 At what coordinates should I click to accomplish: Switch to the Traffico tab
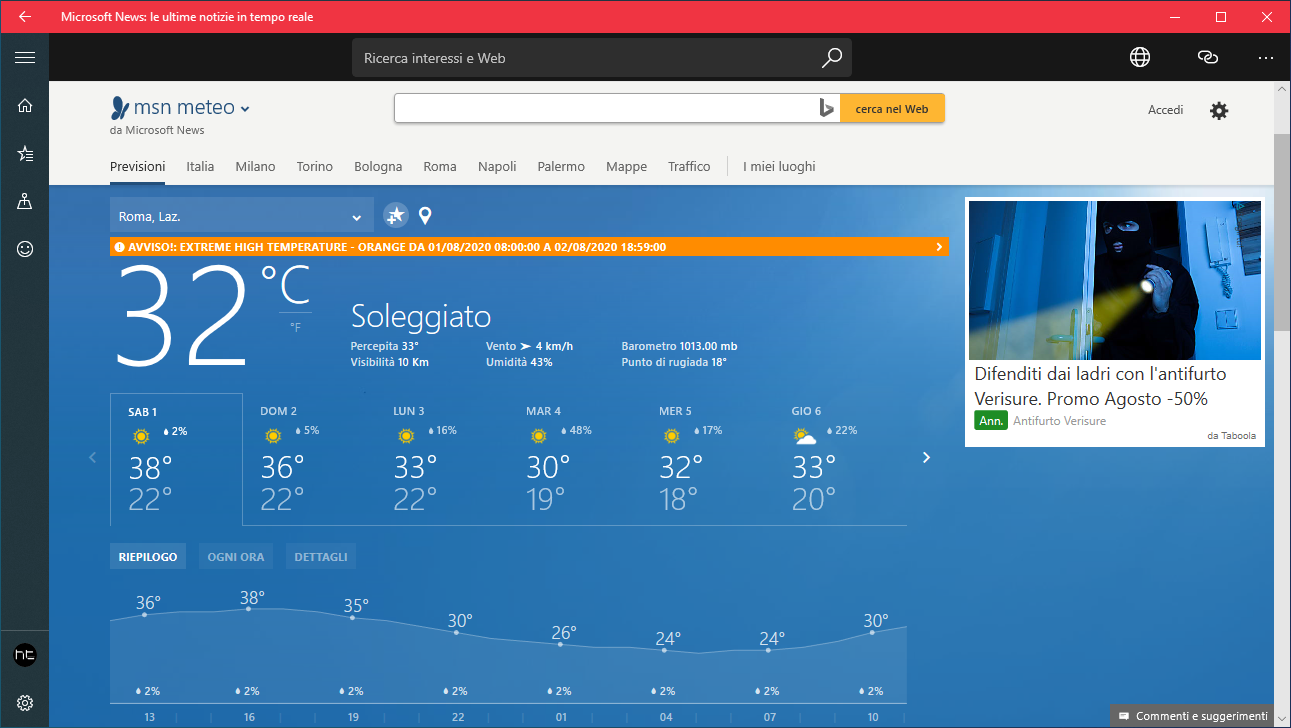click(689, 166)
